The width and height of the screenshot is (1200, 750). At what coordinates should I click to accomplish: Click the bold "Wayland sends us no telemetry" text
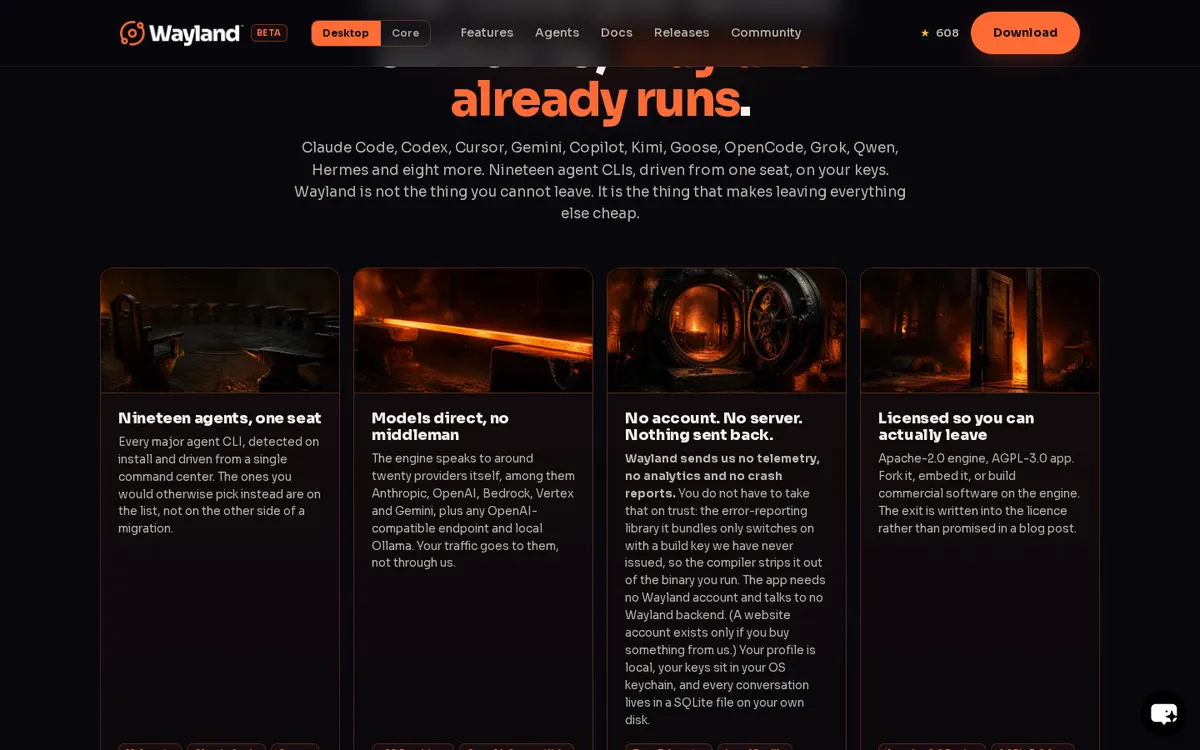pyautogui.click(x=722, y=475)
